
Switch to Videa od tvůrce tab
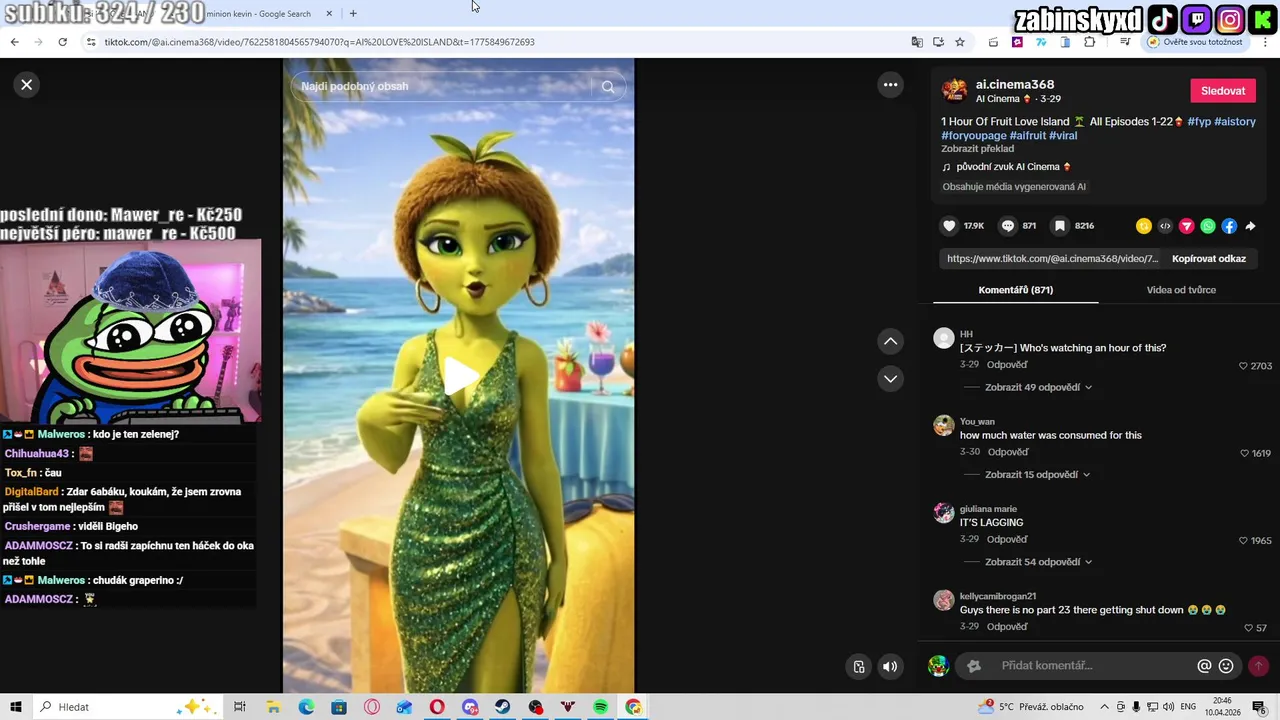(x=1181, y=290)
